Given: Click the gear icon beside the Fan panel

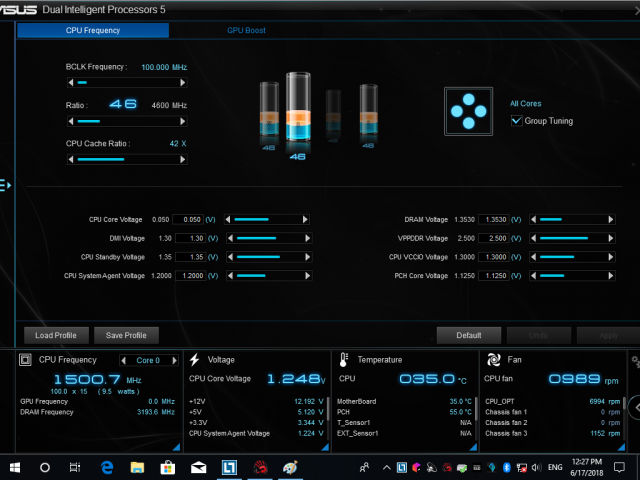Looking at the screenshot, I should [x=634, y=359].
